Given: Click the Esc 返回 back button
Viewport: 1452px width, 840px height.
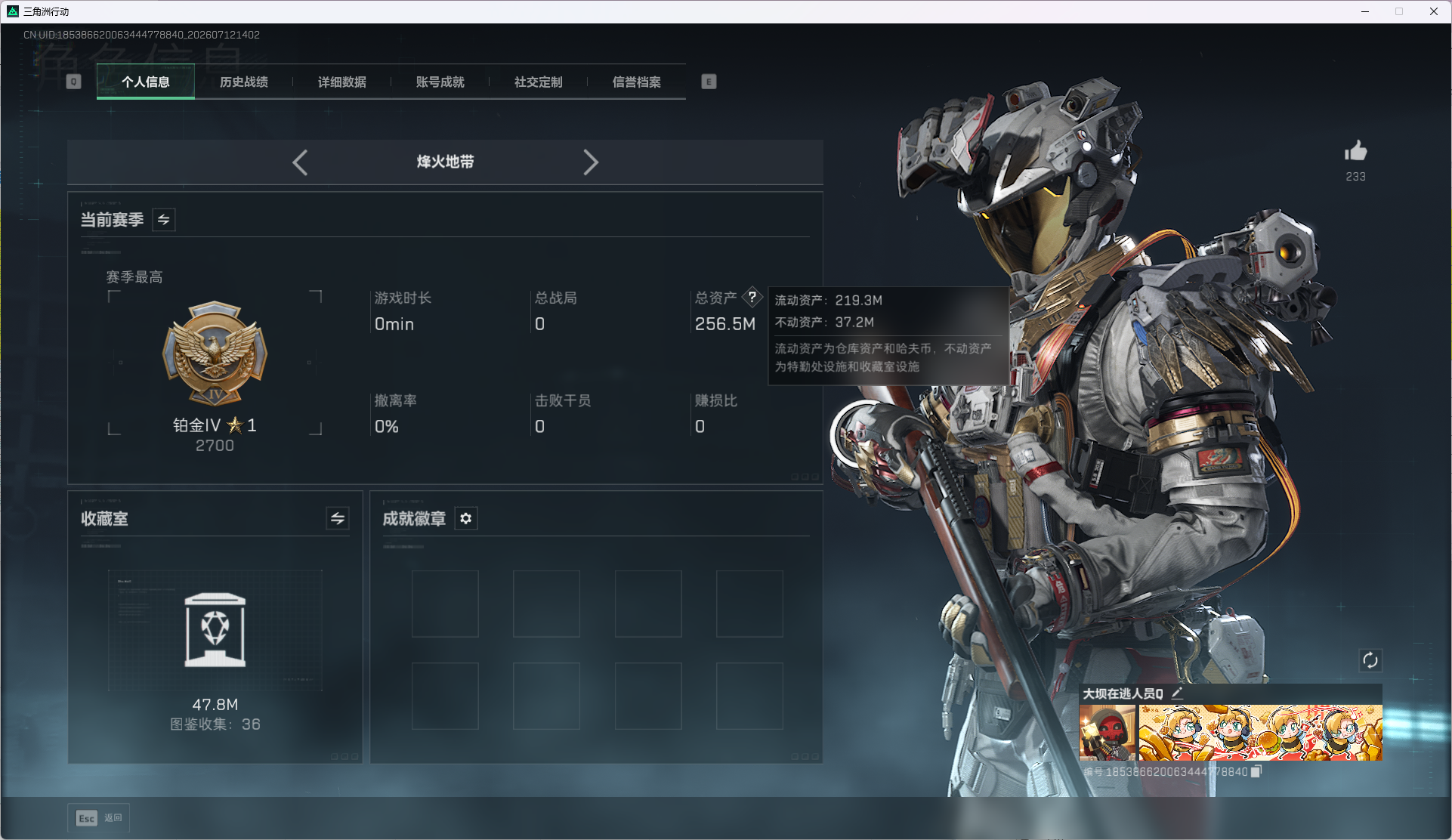Looking at the screenshot, I should pos(99,818).
